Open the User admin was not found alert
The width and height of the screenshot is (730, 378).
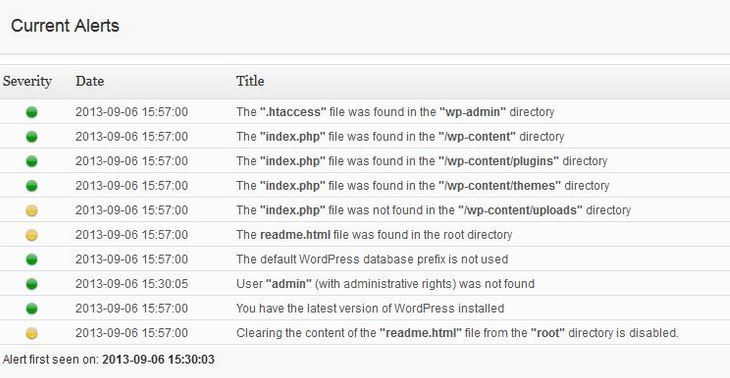pos(385,284)
